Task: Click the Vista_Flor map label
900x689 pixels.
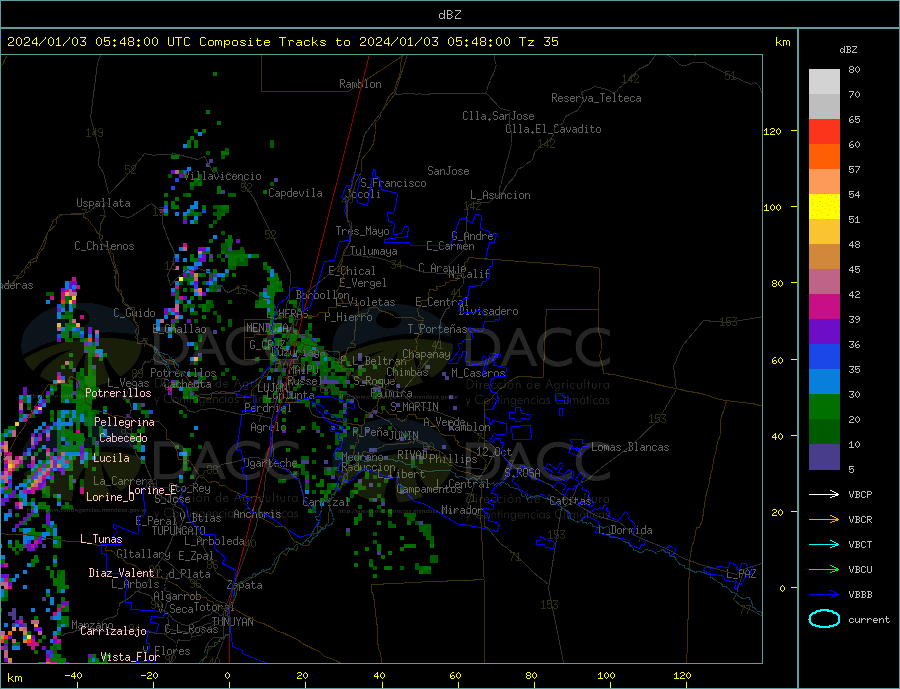Action: pos(130,657)
